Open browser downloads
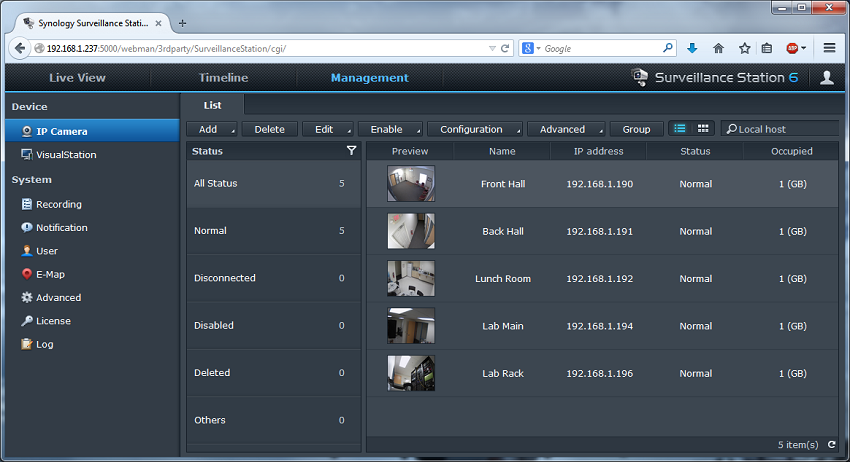 (692, 48)
